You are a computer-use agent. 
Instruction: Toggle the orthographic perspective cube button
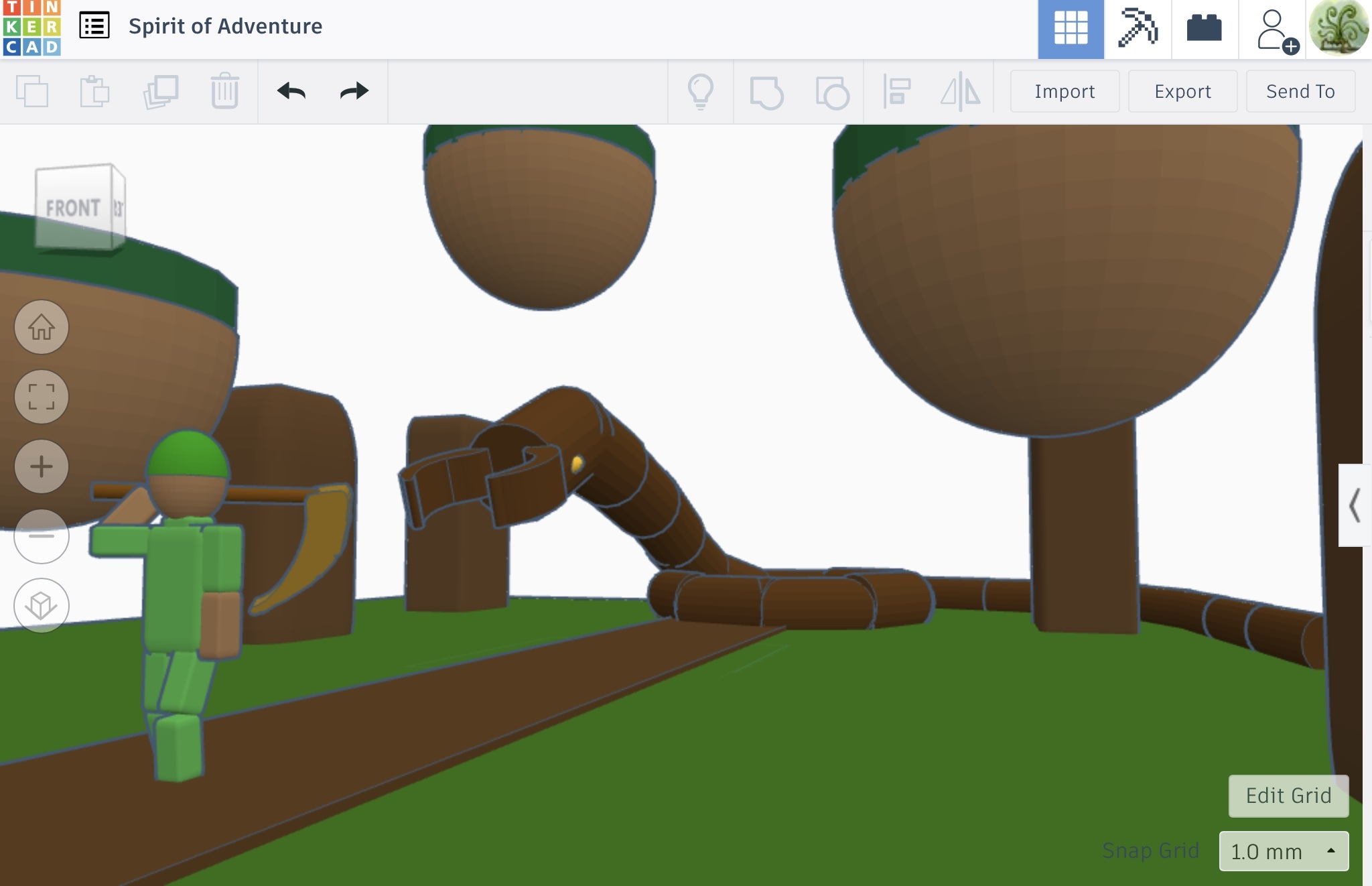coord(42,606)
